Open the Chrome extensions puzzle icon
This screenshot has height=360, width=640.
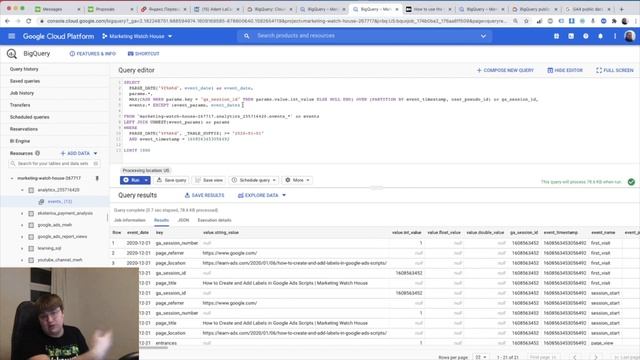[614, 21]
